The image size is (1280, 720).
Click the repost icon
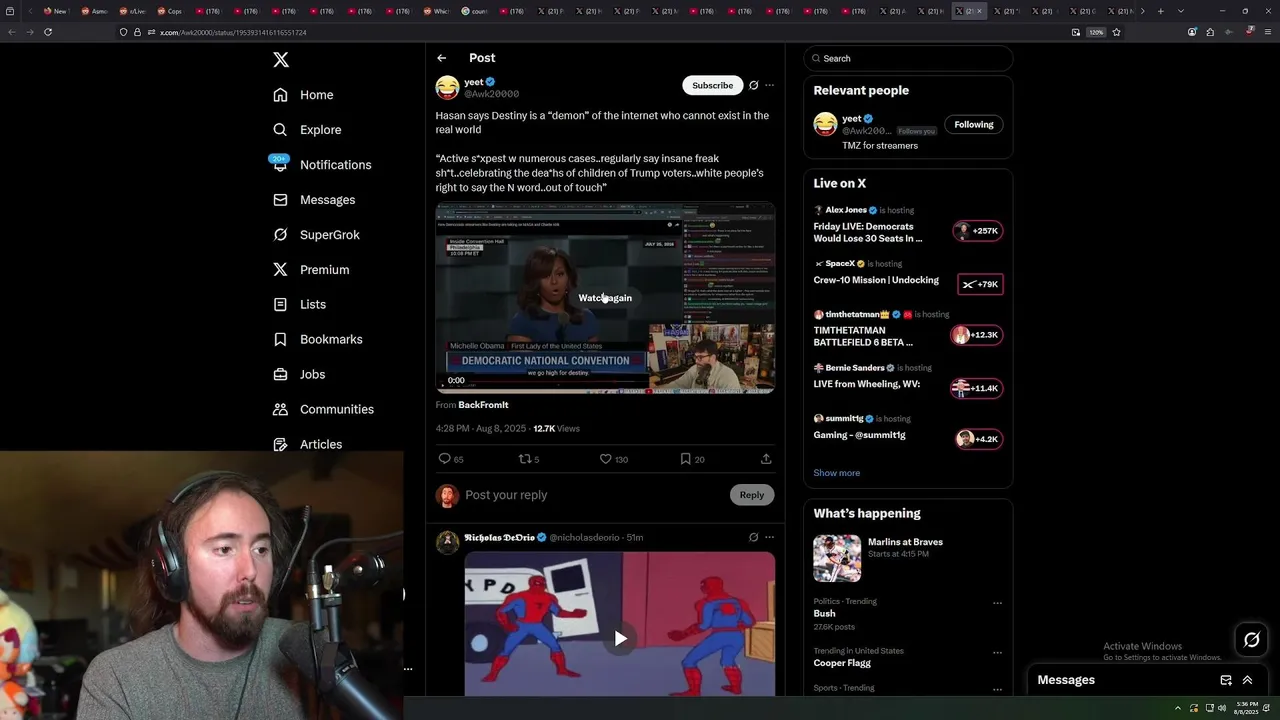(524, 459)
